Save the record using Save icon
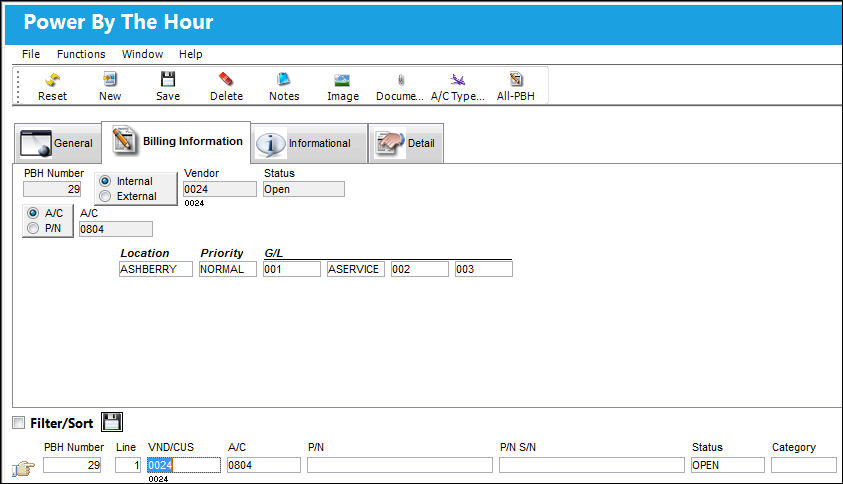The image size is (843, 484). [168, 80]
